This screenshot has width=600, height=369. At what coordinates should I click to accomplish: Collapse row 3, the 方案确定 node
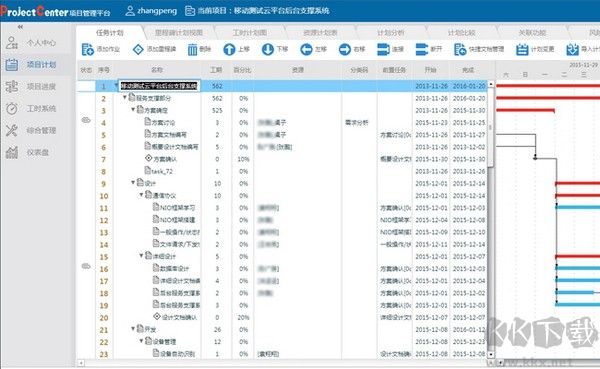[x=133, y=109]
